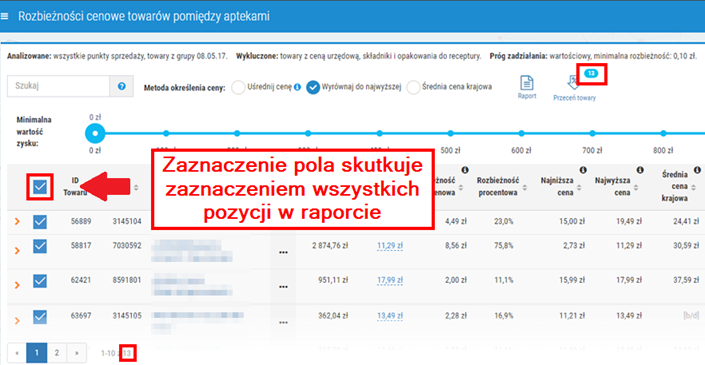Go to page 2 in pagination
This screenshot has height=365, width=705.
pyautogui.click(x=57, y=353)
